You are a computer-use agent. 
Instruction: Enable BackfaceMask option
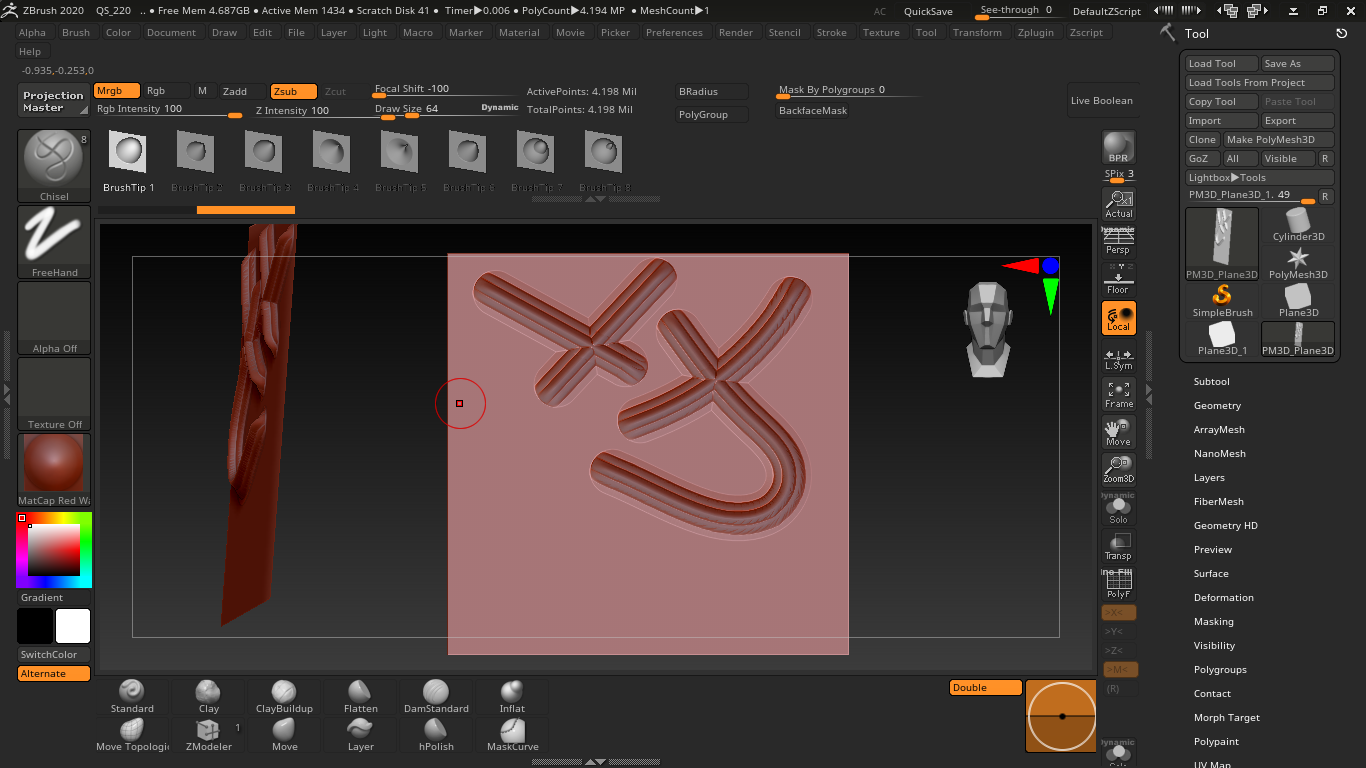[x=813, y=111]
